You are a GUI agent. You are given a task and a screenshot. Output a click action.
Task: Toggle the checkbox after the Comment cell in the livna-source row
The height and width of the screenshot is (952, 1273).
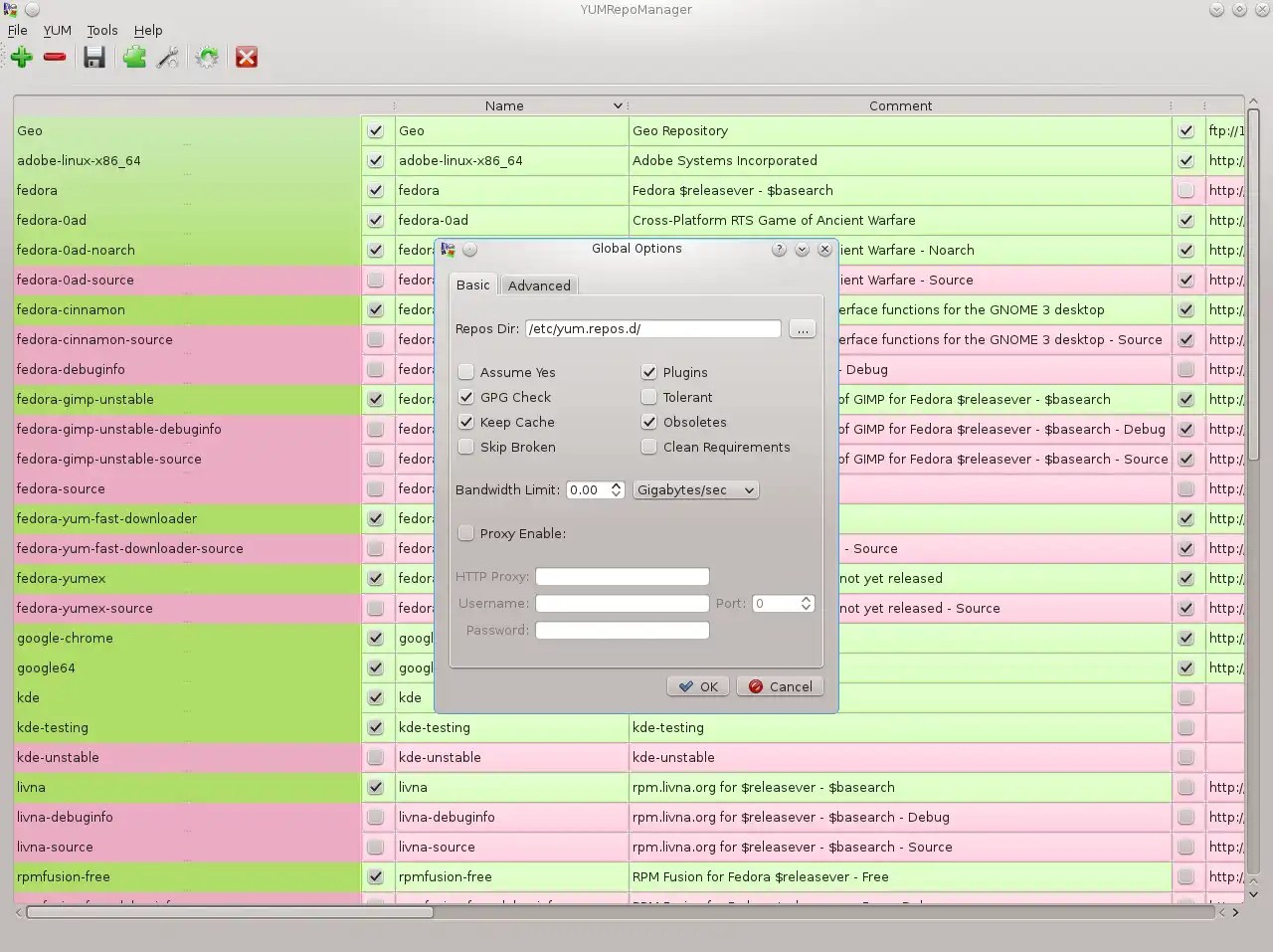coord(1185,847)
